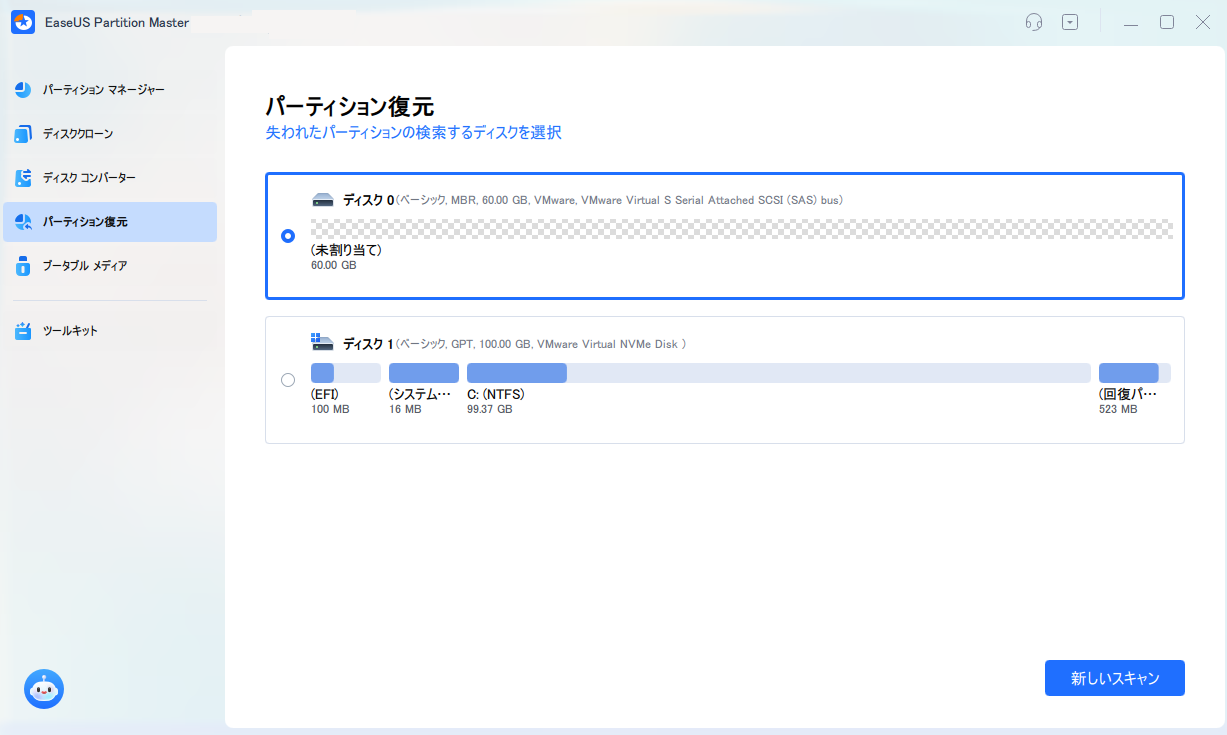Select Disk 0 radio button
1227x735 pixels.
pyautogui.click(x=288, y=236)
